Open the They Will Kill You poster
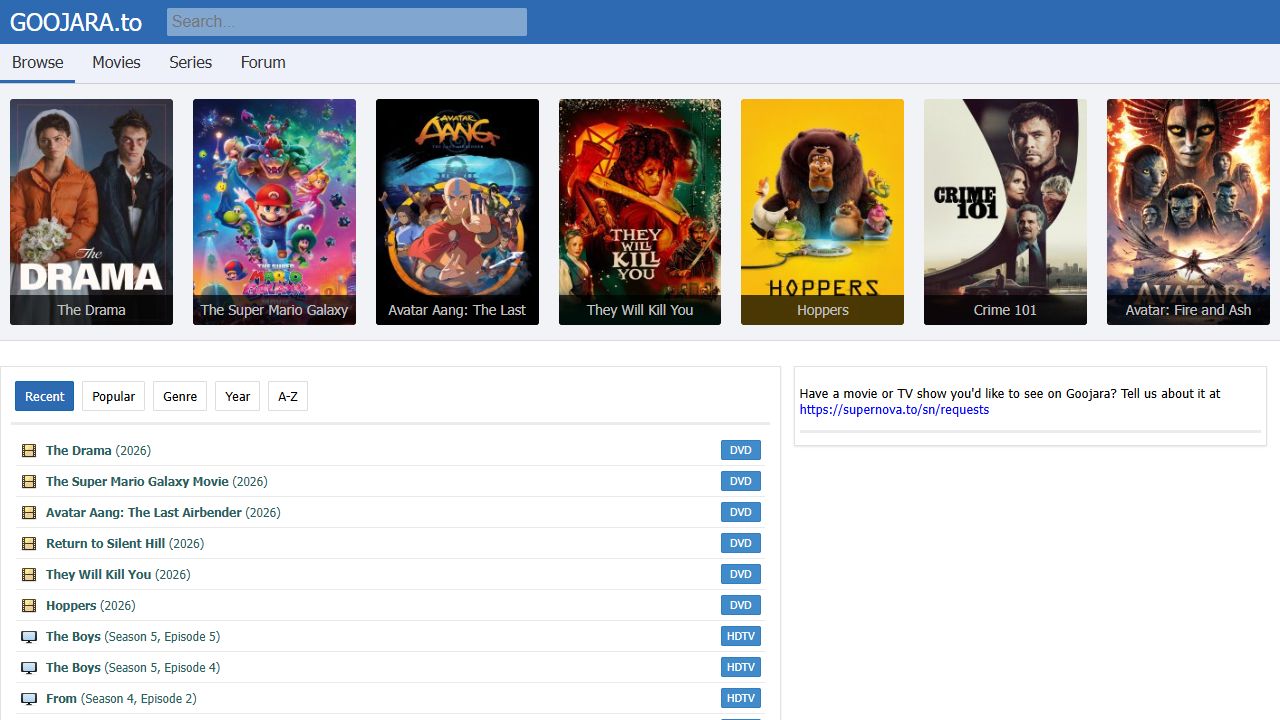The height and width of the screenshot is (720, 1280). [x=640, y=212]
